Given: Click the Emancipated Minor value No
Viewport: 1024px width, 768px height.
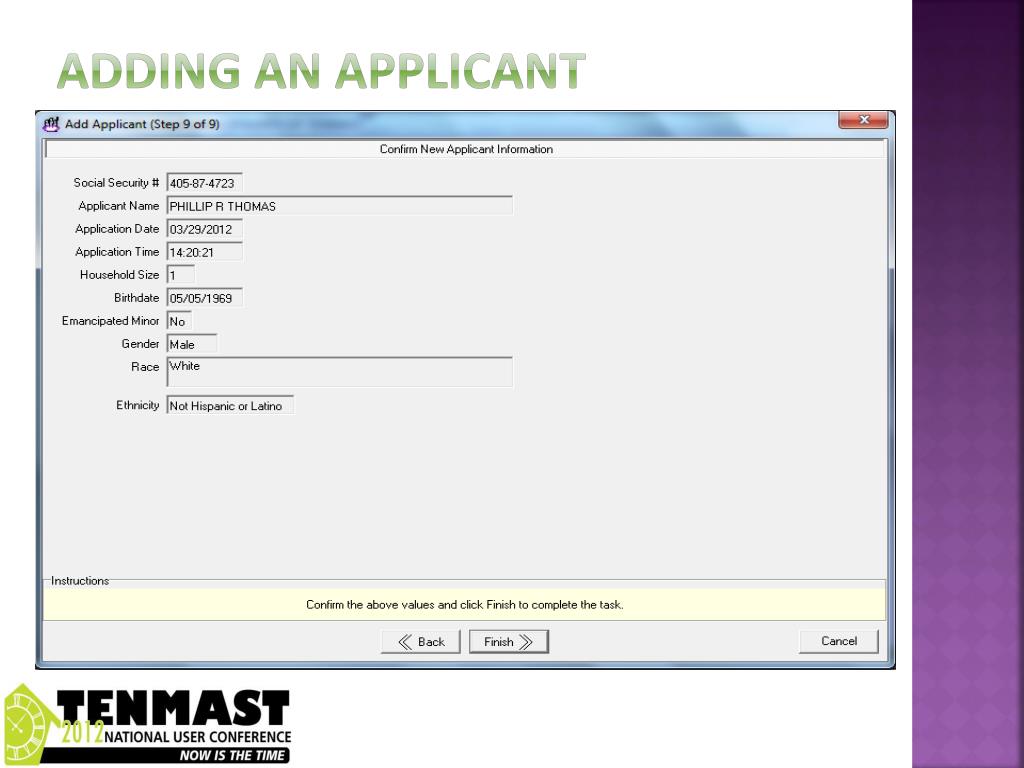Looking at the screenshot, I should coord(179,321).
